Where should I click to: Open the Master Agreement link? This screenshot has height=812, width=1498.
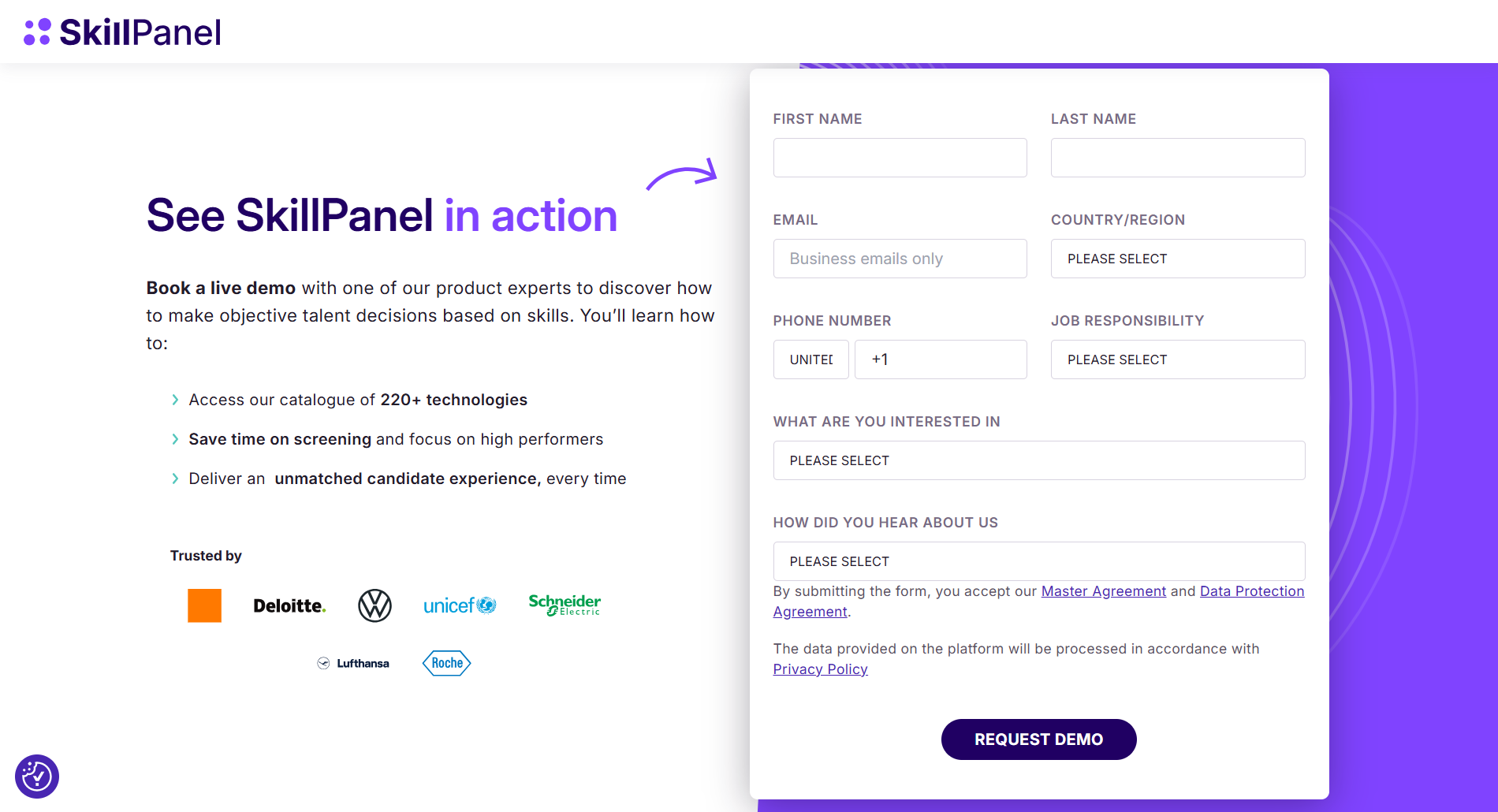pos(1103,591)
